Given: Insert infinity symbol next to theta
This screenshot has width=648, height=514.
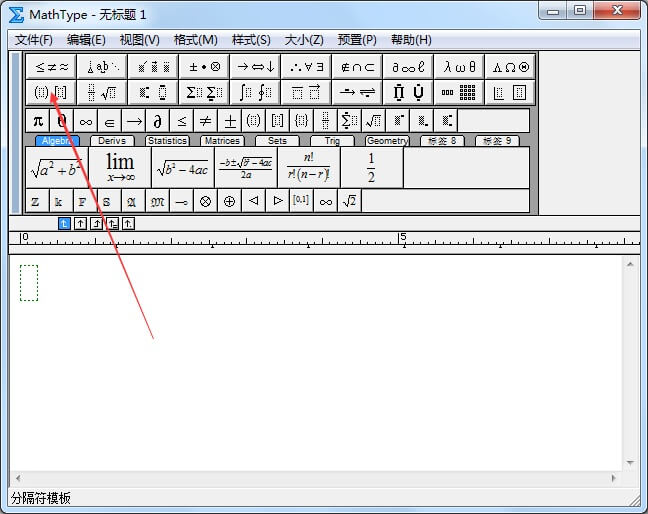Looking at the screenshot, I should [x=86, y=121].
